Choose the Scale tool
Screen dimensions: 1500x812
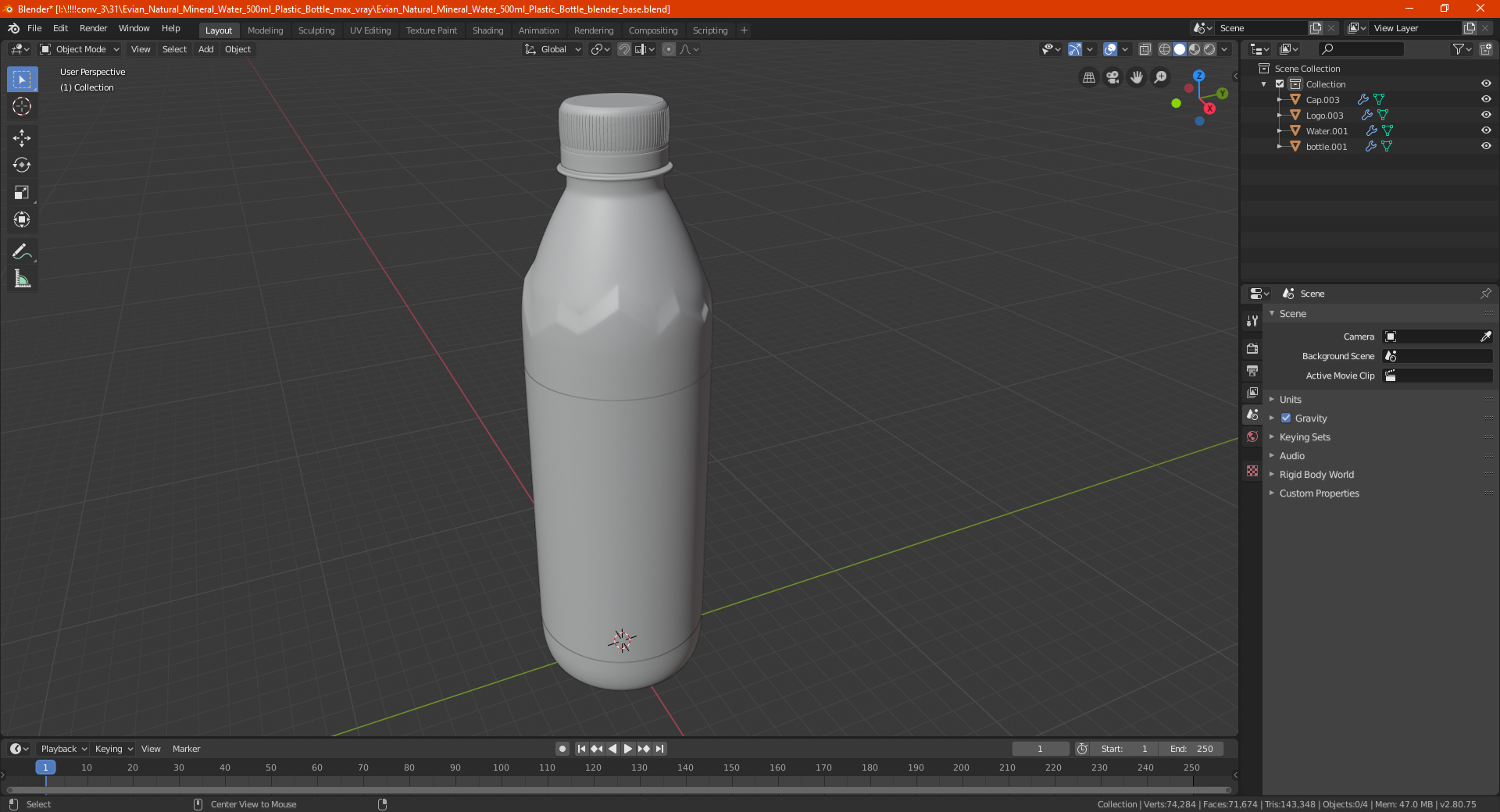(x=22, y=193)
